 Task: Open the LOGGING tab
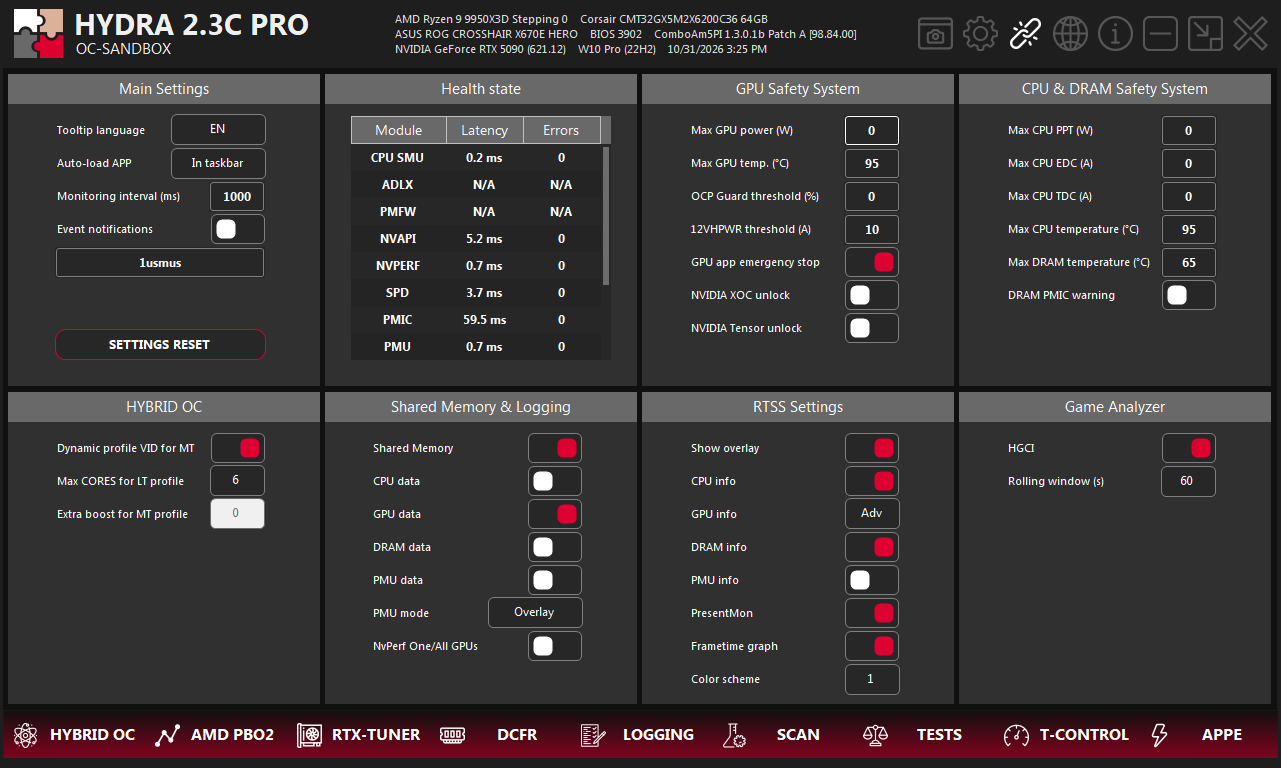(658, 735)
